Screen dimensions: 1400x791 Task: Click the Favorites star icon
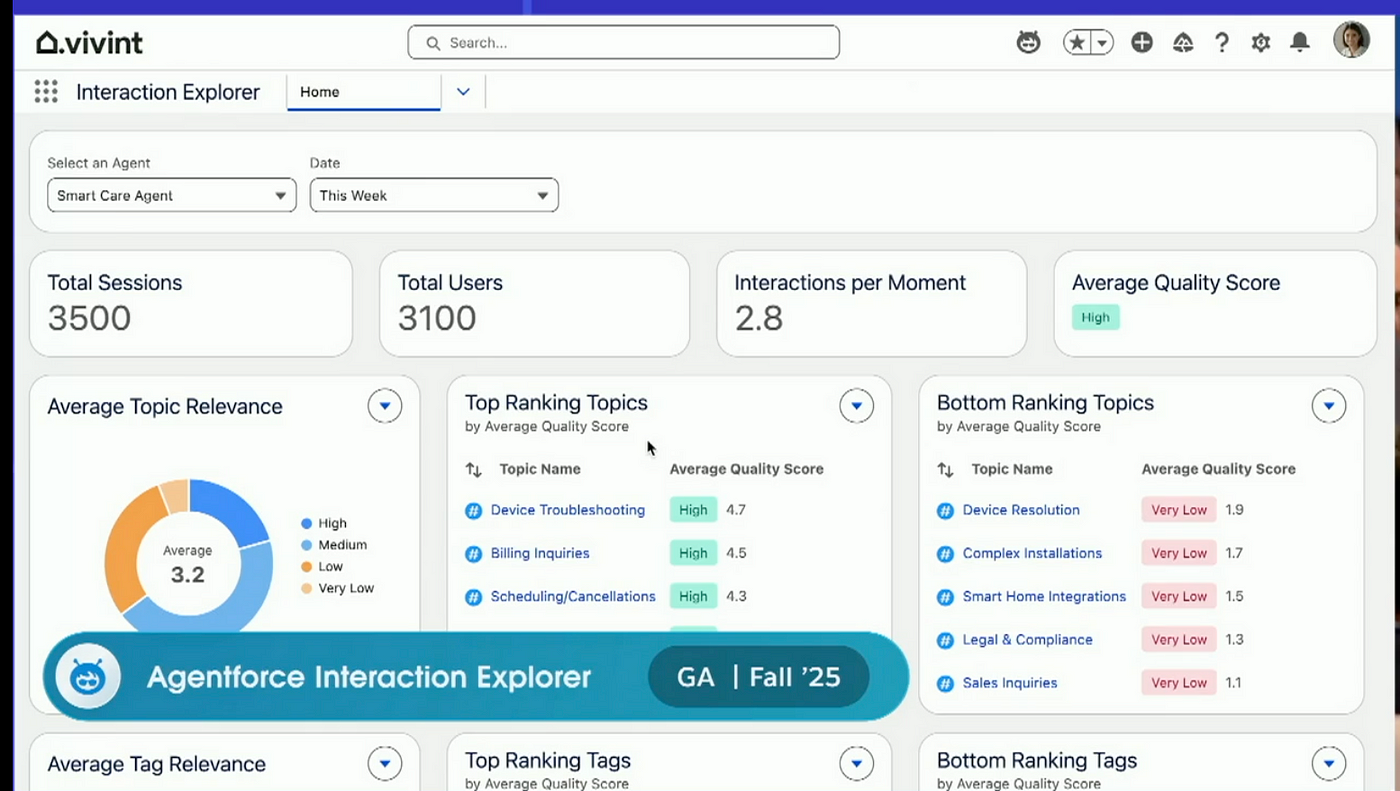tap(1077, 43)
